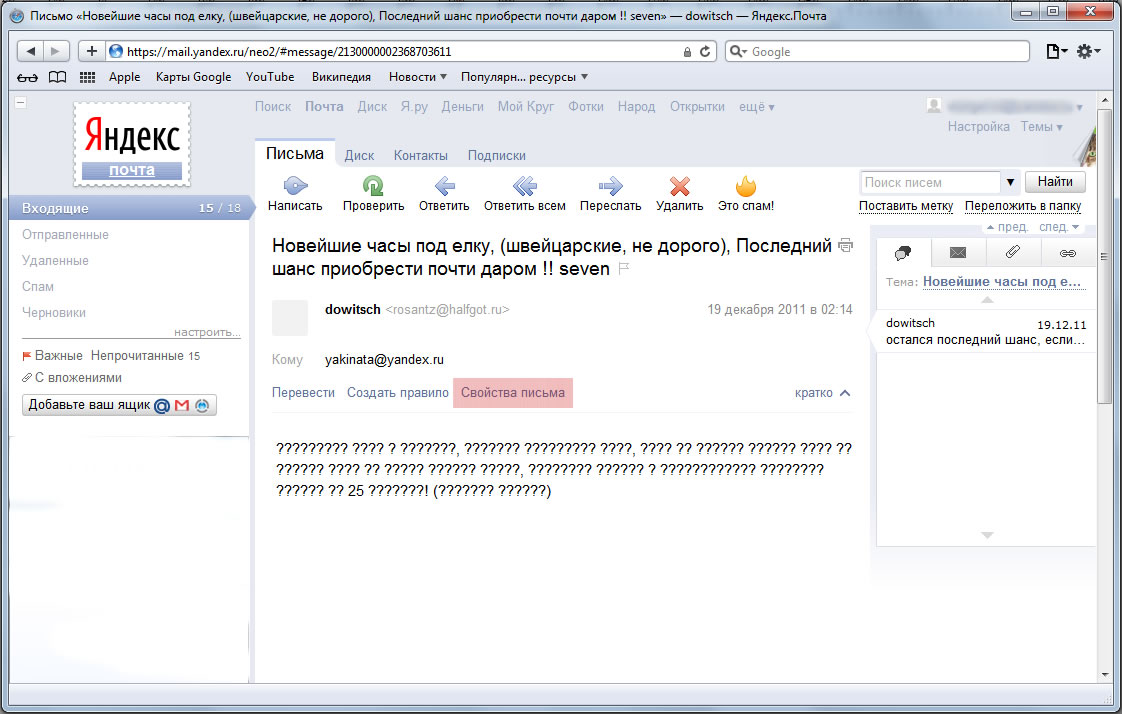Image resolution: width=1122 pixels, height=714 pixels.
Task: Open the search options dropdown arrow
Action: [1011, 182]
